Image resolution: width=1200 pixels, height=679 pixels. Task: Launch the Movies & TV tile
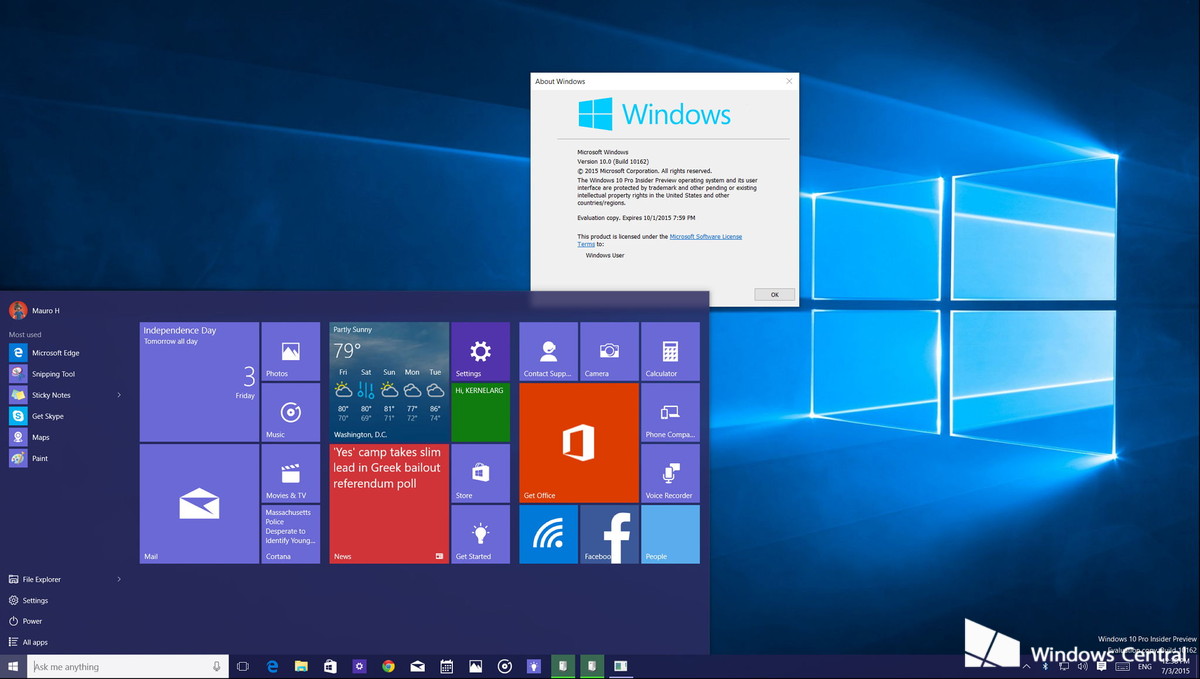click(291, 473)
